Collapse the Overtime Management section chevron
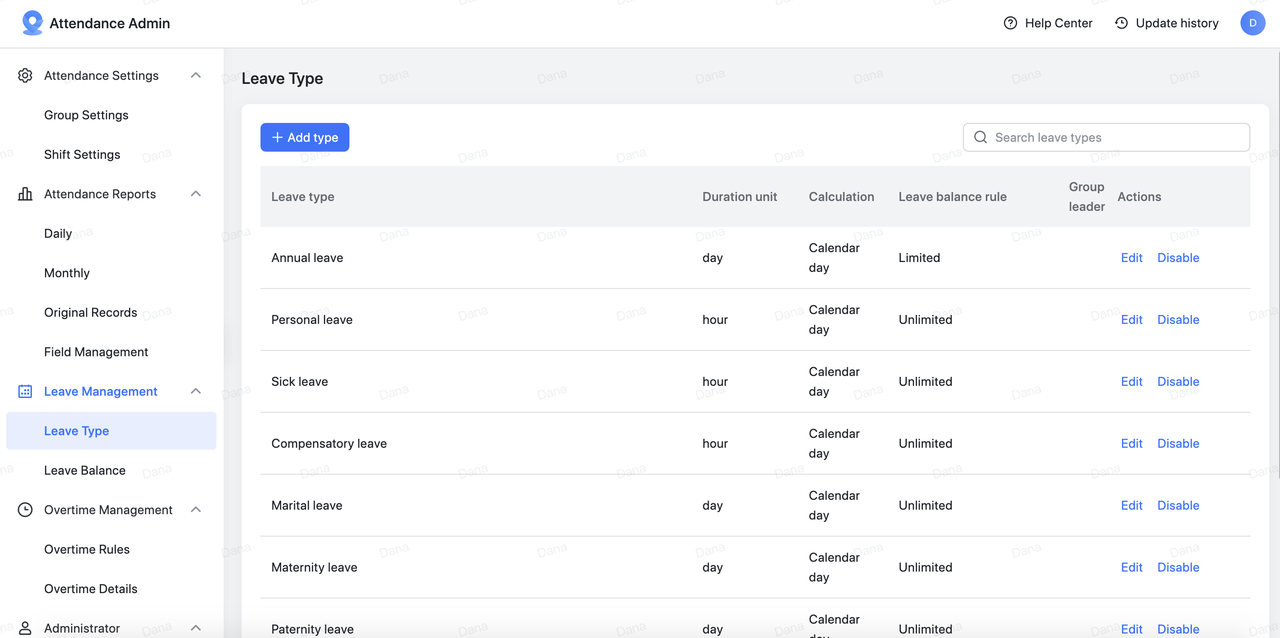This screenshot has height=638, width=1280. pyautogui.click(x=196, y=510)
